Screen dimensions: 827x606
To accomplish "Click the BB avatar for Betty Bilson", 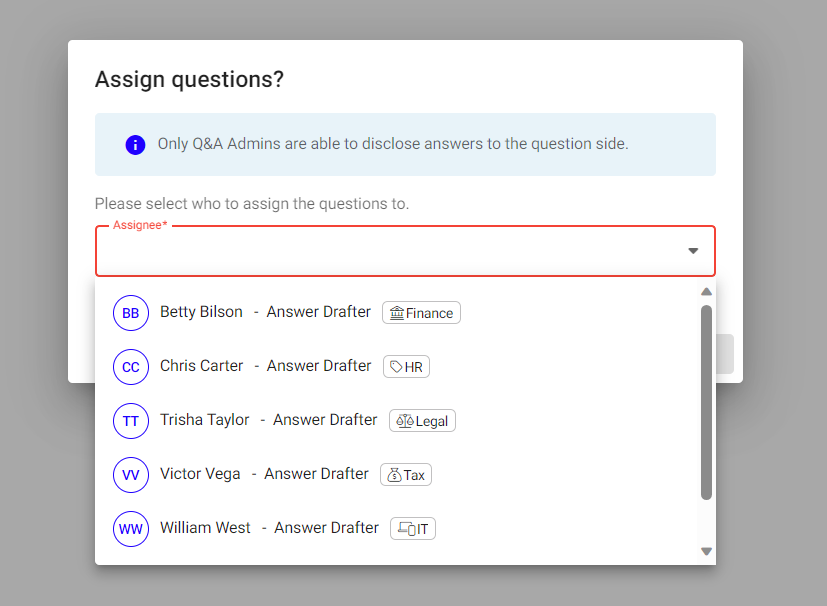I will (x=131, y=313).
